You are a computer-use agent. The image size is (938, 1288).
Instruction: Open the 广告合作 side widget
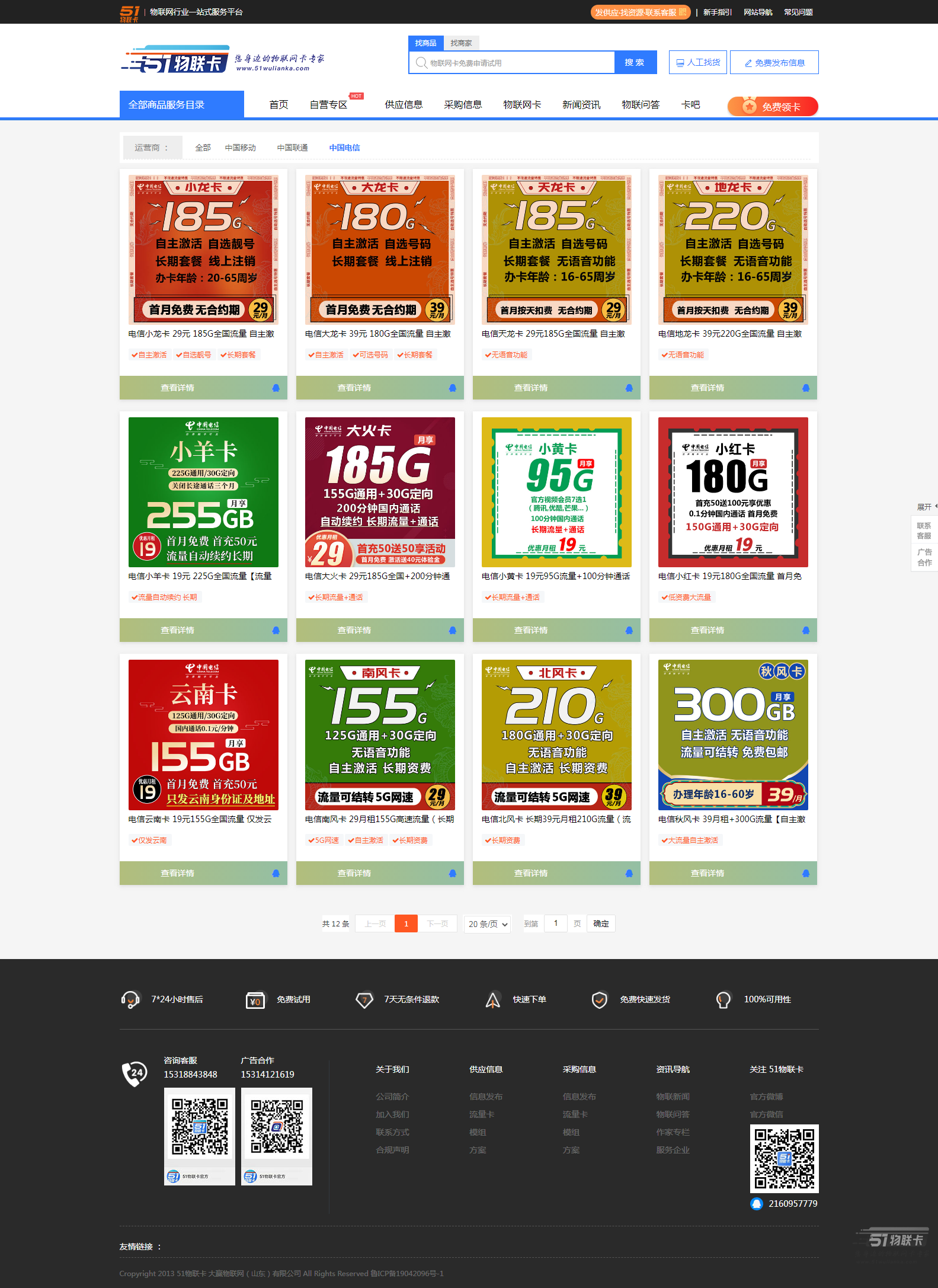tap(924, 557)
